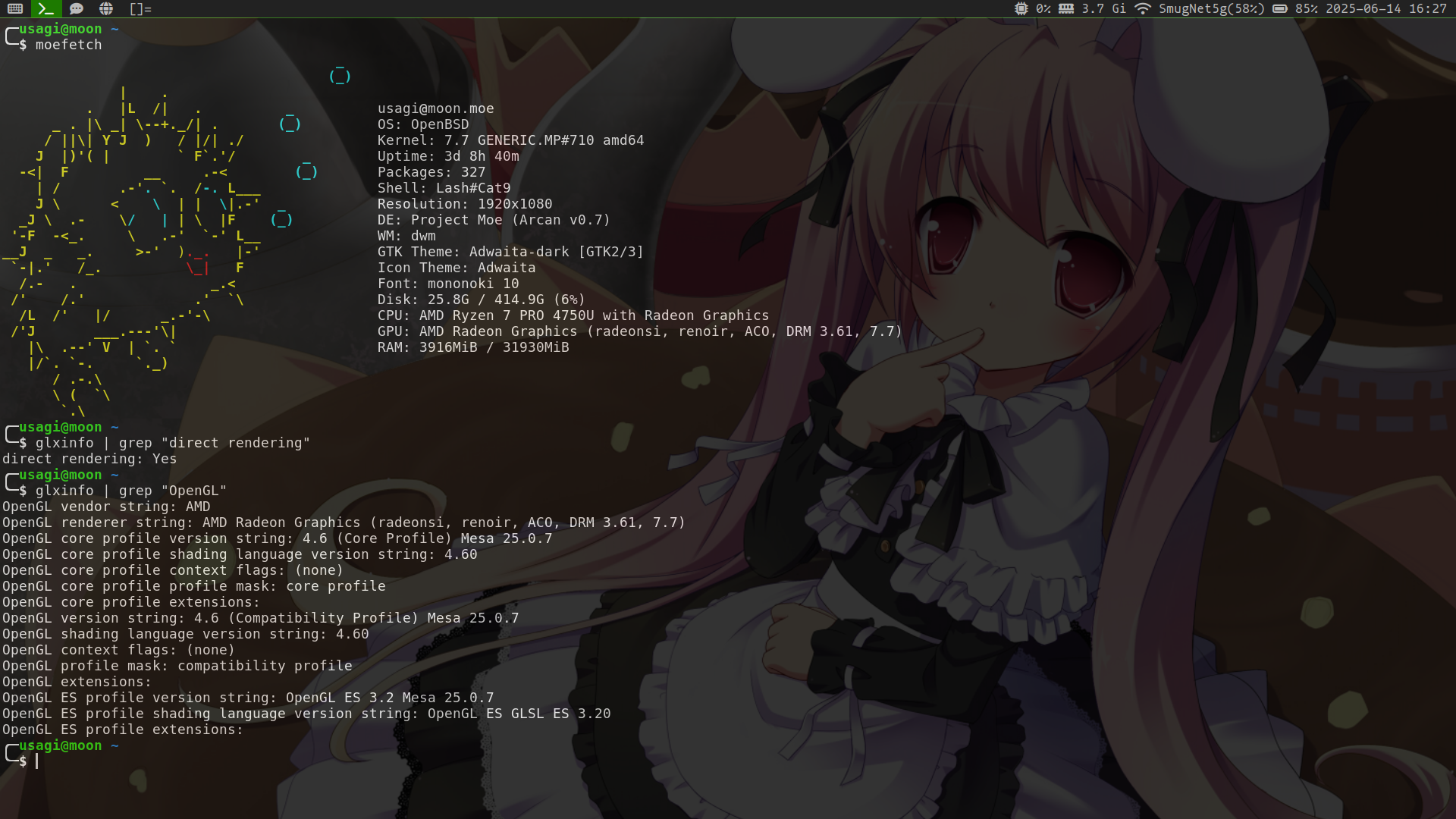
Task: Switch to the terminal tag
Action: pyautogui.click(x=45, y=9)
